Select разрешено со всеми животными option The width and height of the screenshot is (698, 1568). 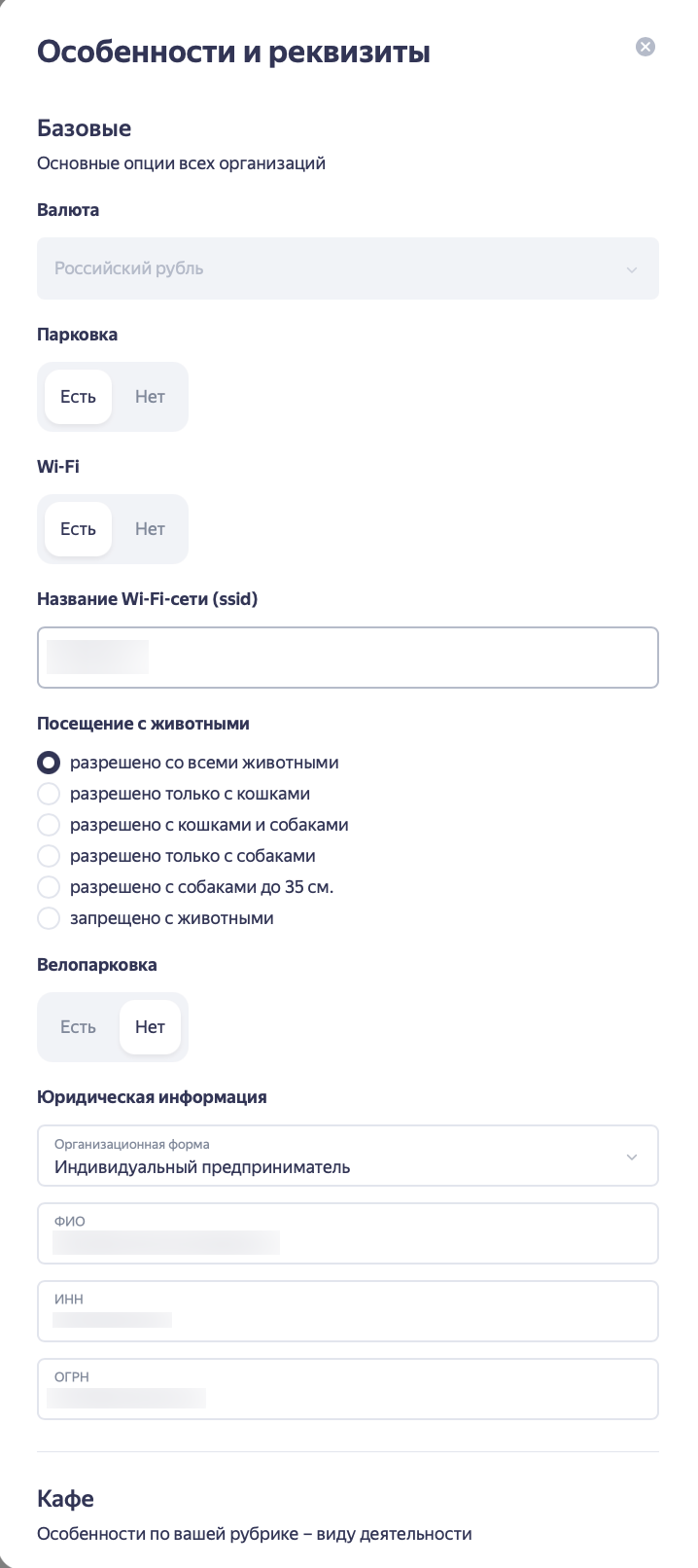(x=49, y=763)
